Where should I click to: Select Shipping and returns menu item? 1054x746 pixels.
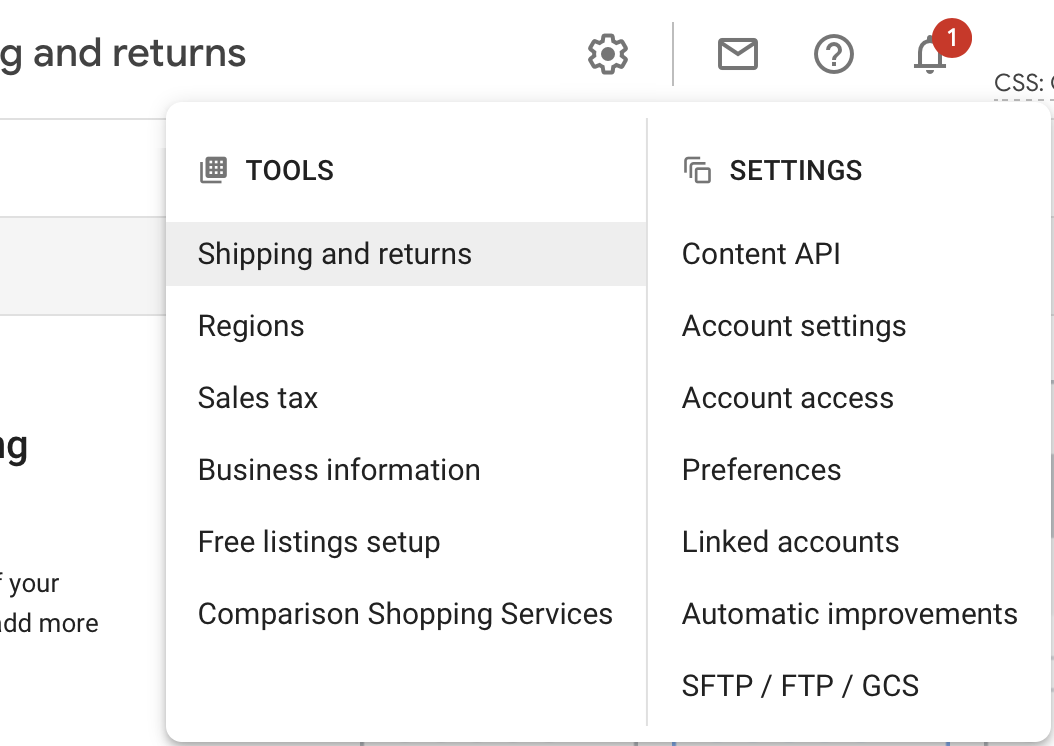(x=334, y=254)
